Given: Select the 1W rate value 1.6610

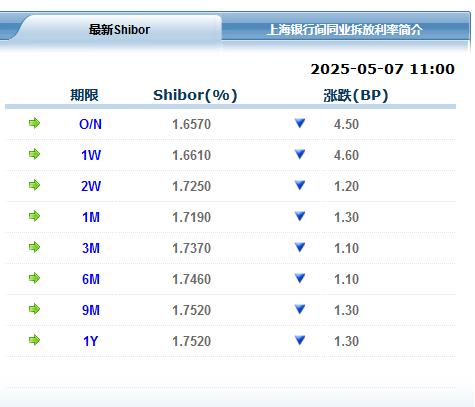Looking at the screenshot, I should click(x=192, y=155).
